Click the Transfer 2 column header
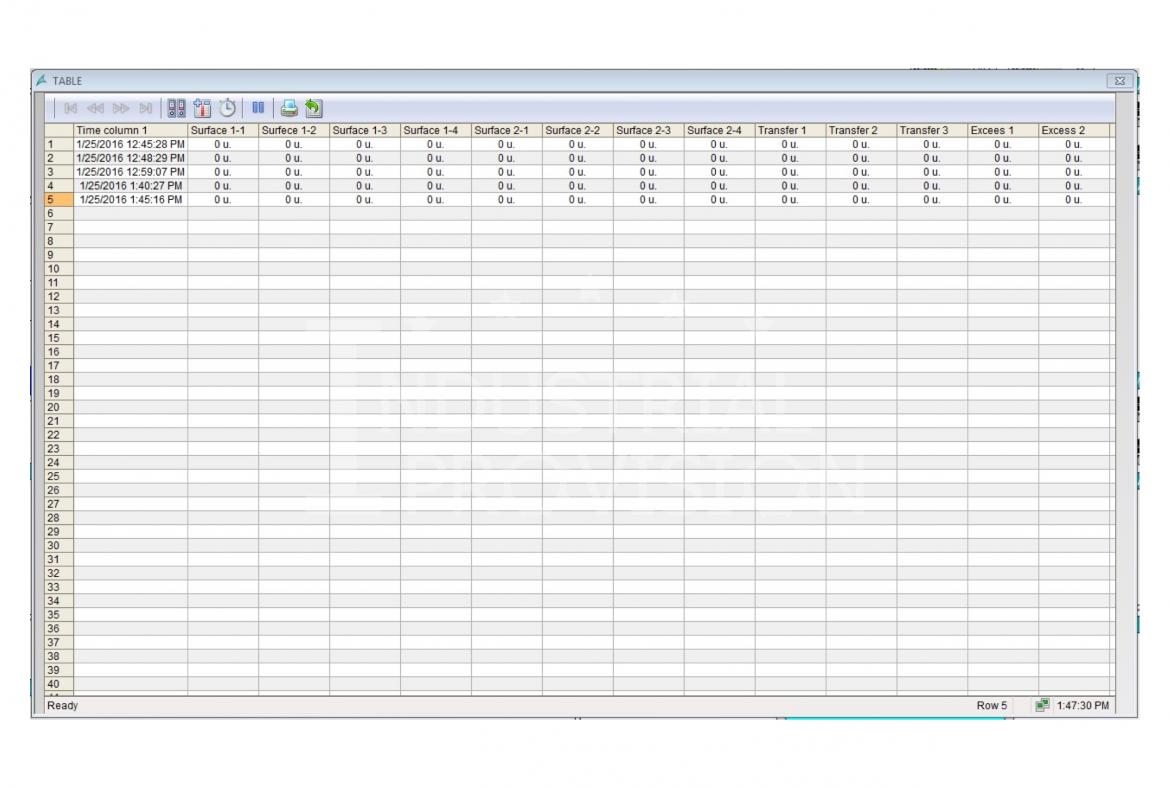Screen dimensions: 1170x788 click(860, 130)
